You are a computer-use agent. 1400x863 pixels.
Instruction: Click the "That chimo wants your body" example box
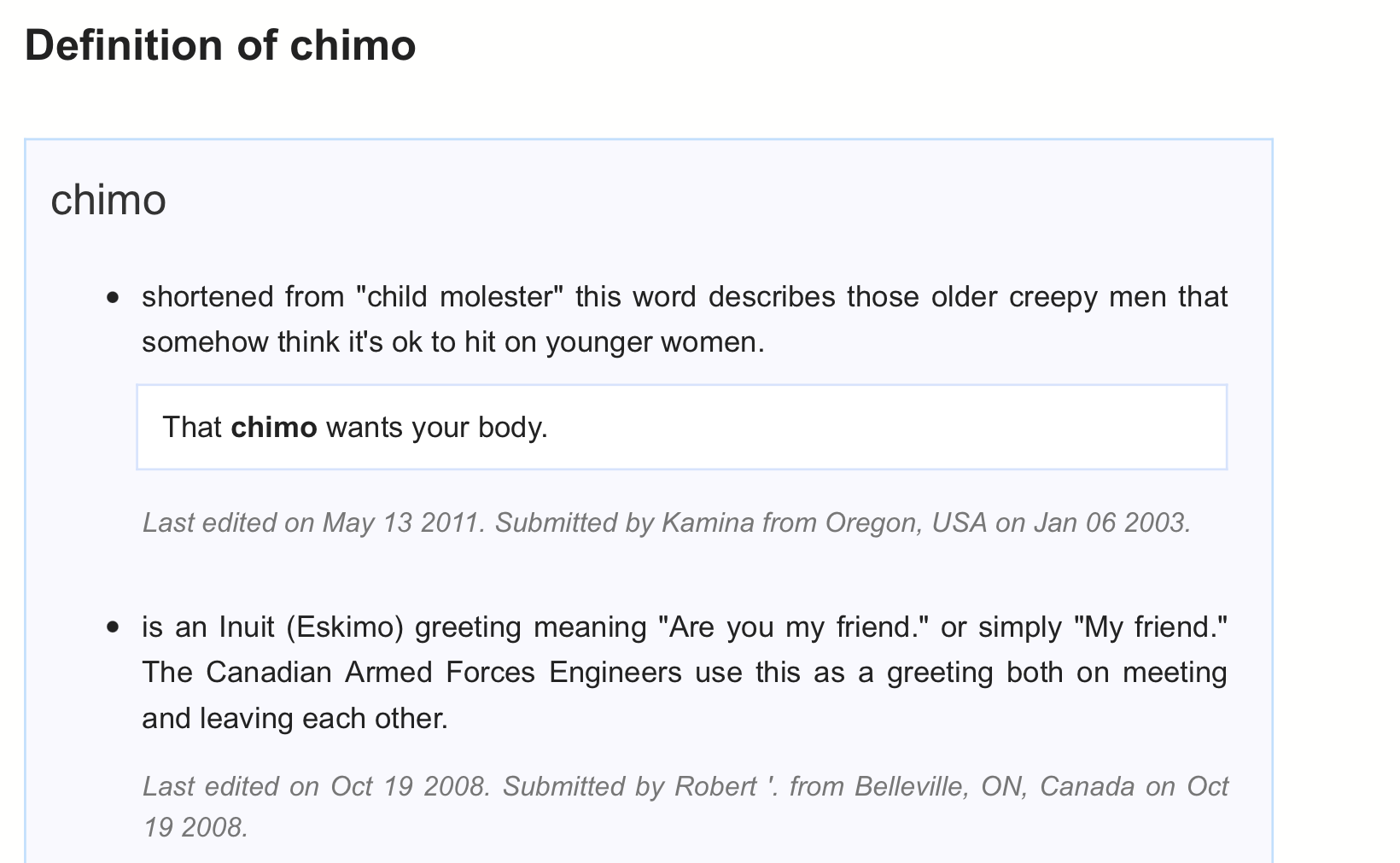coord(681,427)
